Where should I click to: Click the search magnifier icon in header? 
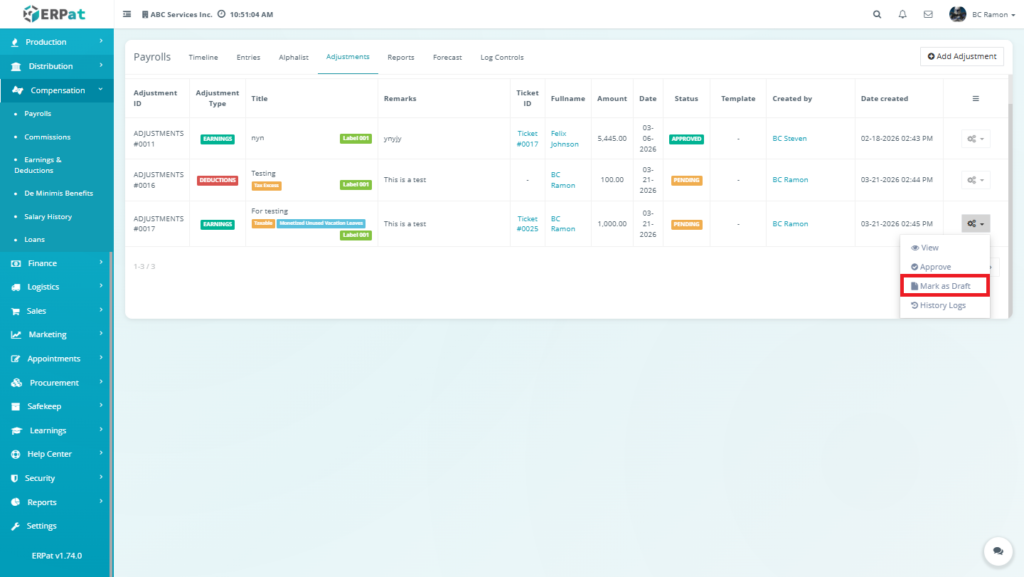(x=877, y=15)
